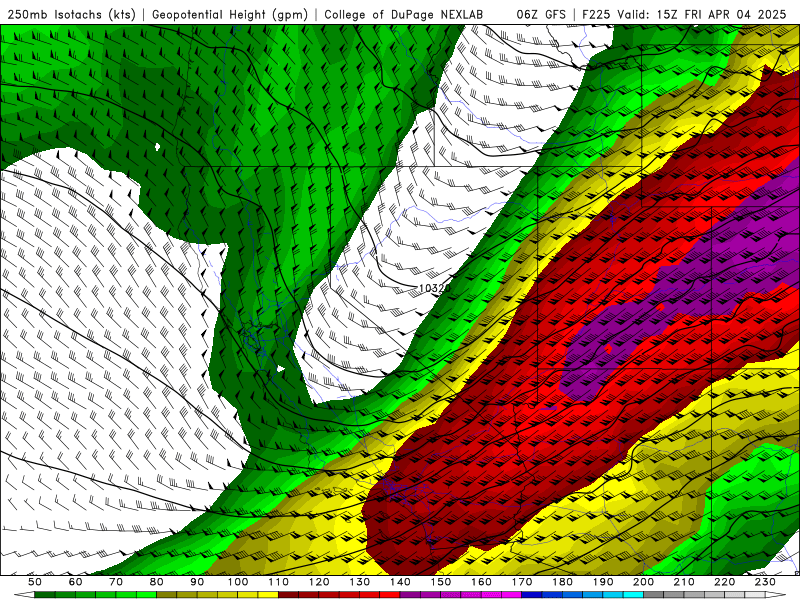Click the '170' value on the colorbar scale
This screenshot has width=800, height=600.
[521, 582]
